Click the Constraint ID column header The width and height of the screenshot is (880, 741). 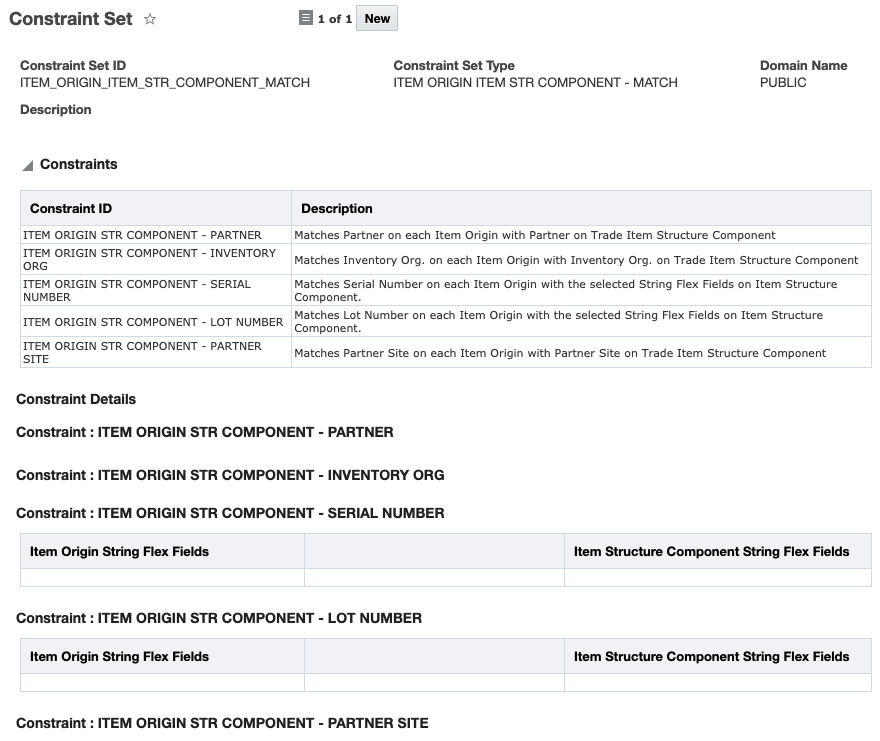(x=71, y=209)
